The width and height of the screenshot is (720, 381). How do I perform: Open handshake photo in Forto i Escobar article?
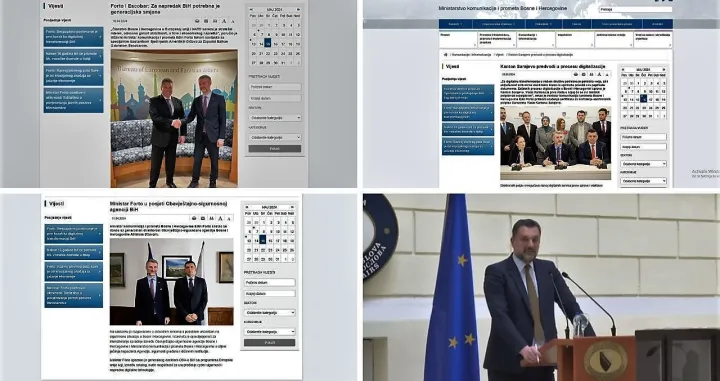click(x=174, y=118)
